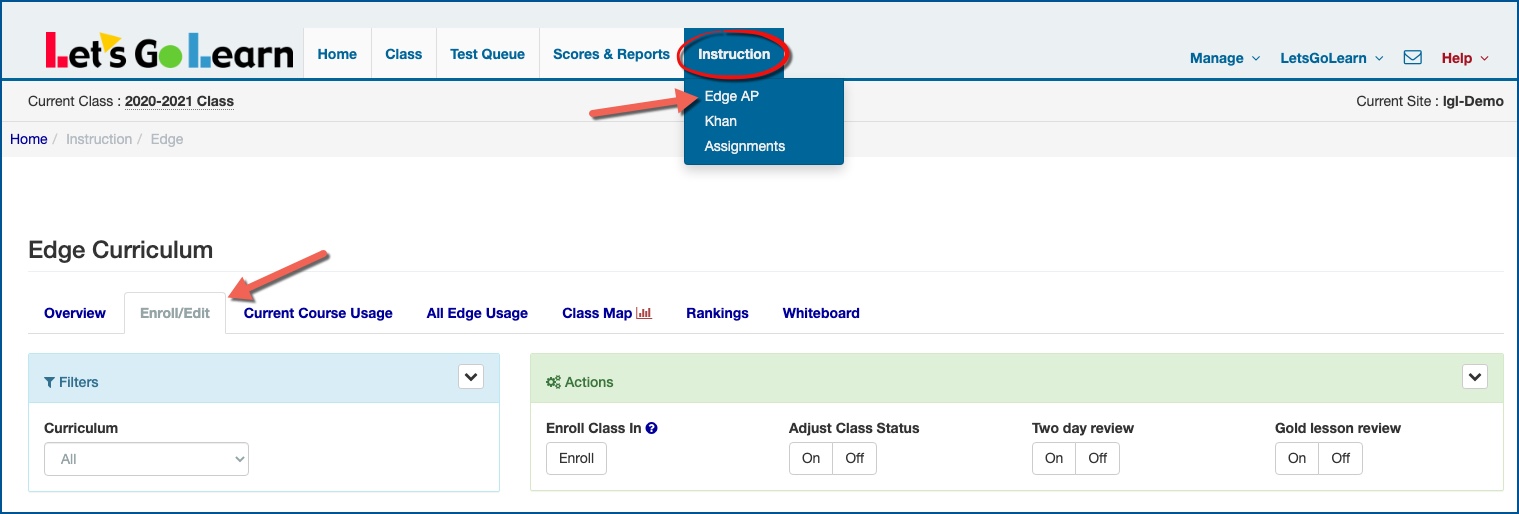
Task: Click the Edge breadcrumb
Action: [167, 139]
